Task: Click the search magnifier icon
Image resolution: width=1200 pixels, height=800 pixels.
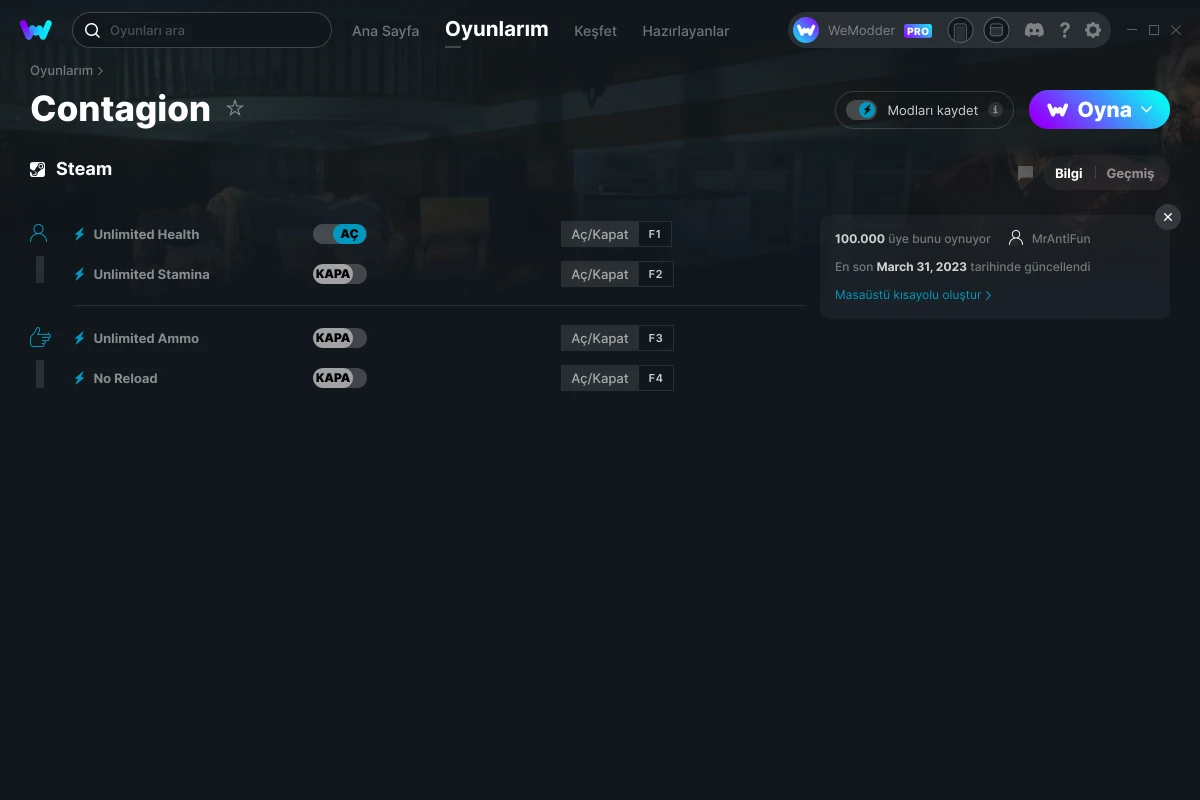Action: (x=92, y=30)
